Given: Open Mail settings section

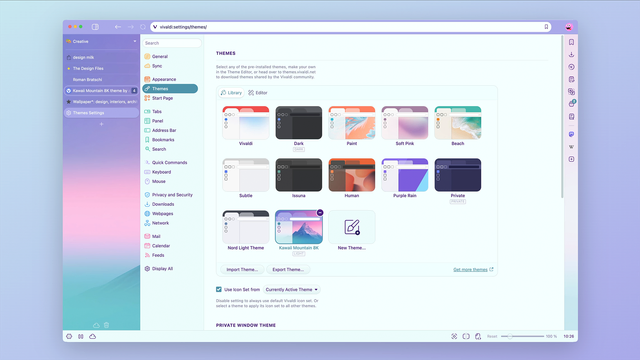Looking at the screenshot, I should tap(152, 236).
